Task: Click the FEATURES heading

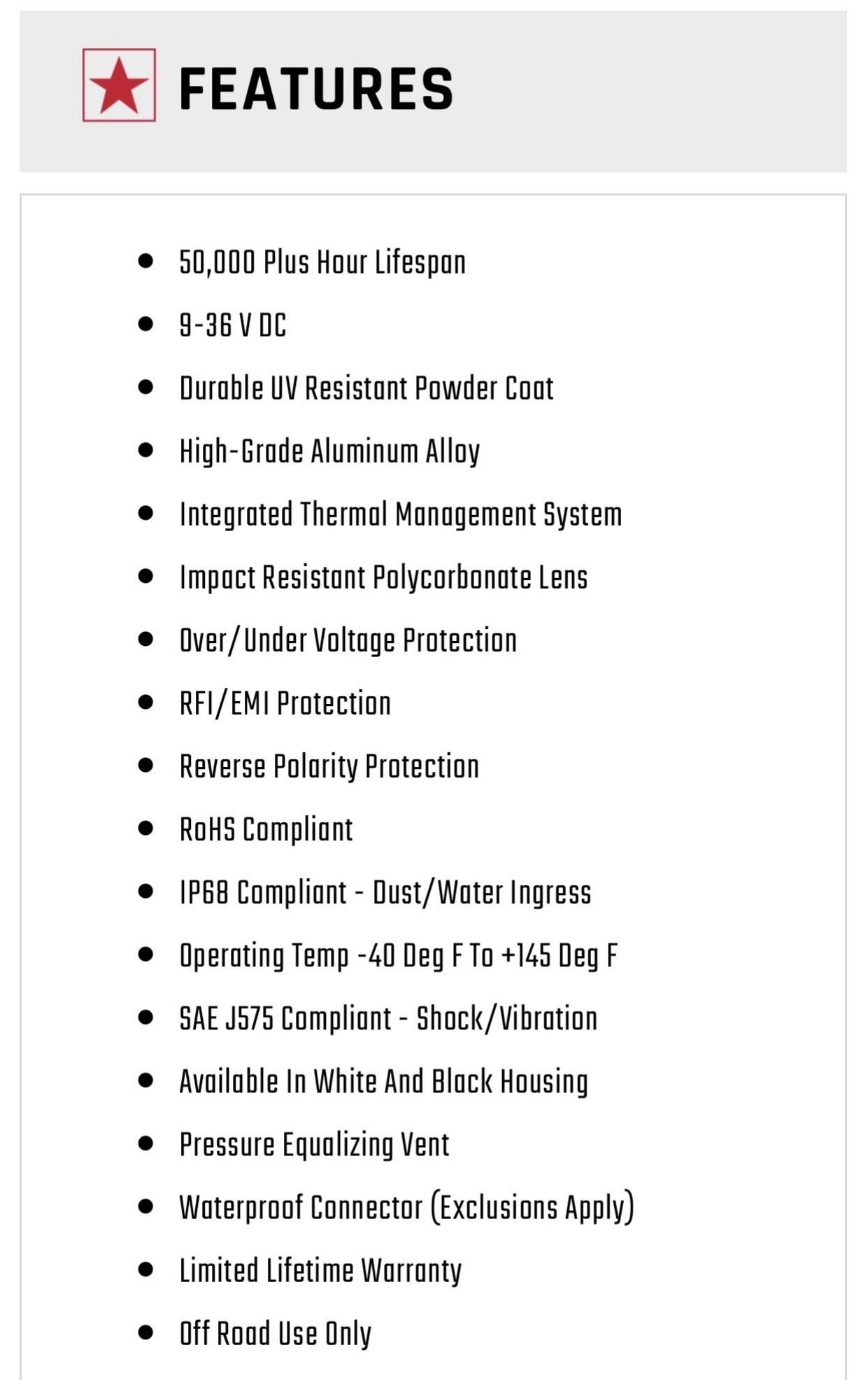Action: [316, 89]
